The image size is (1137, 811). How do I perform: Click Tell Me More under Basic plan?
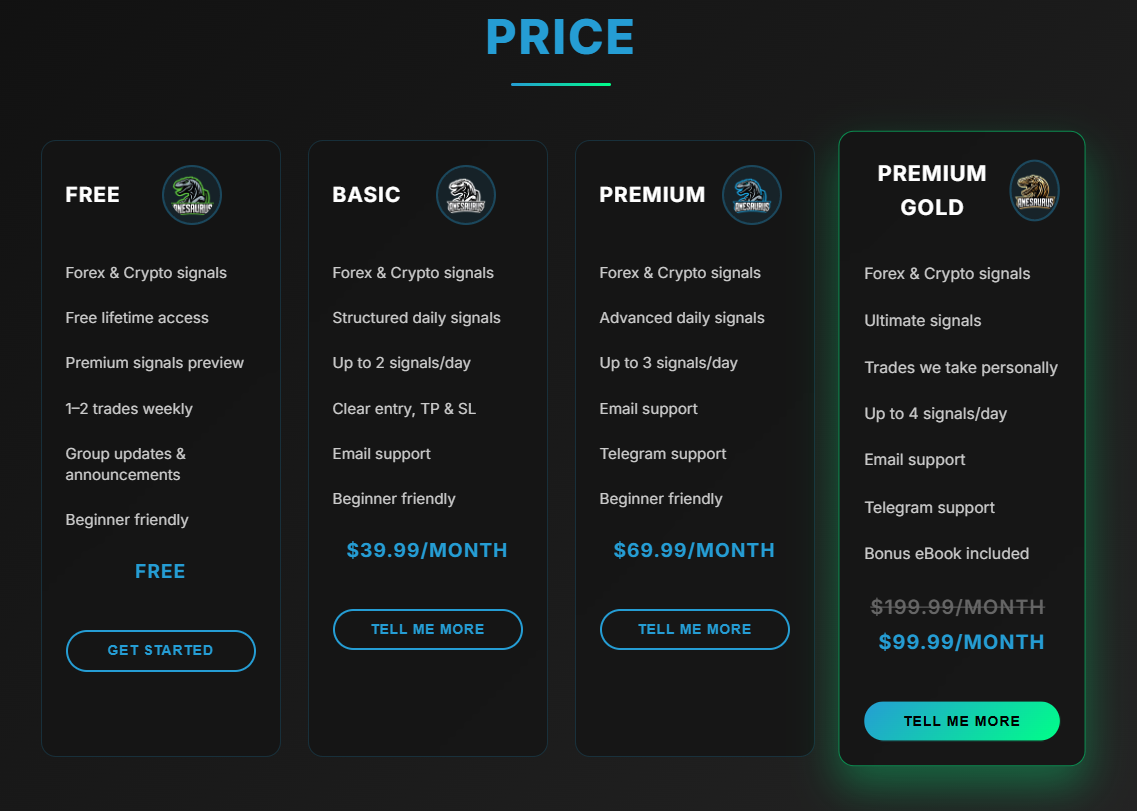pos(427,630)
